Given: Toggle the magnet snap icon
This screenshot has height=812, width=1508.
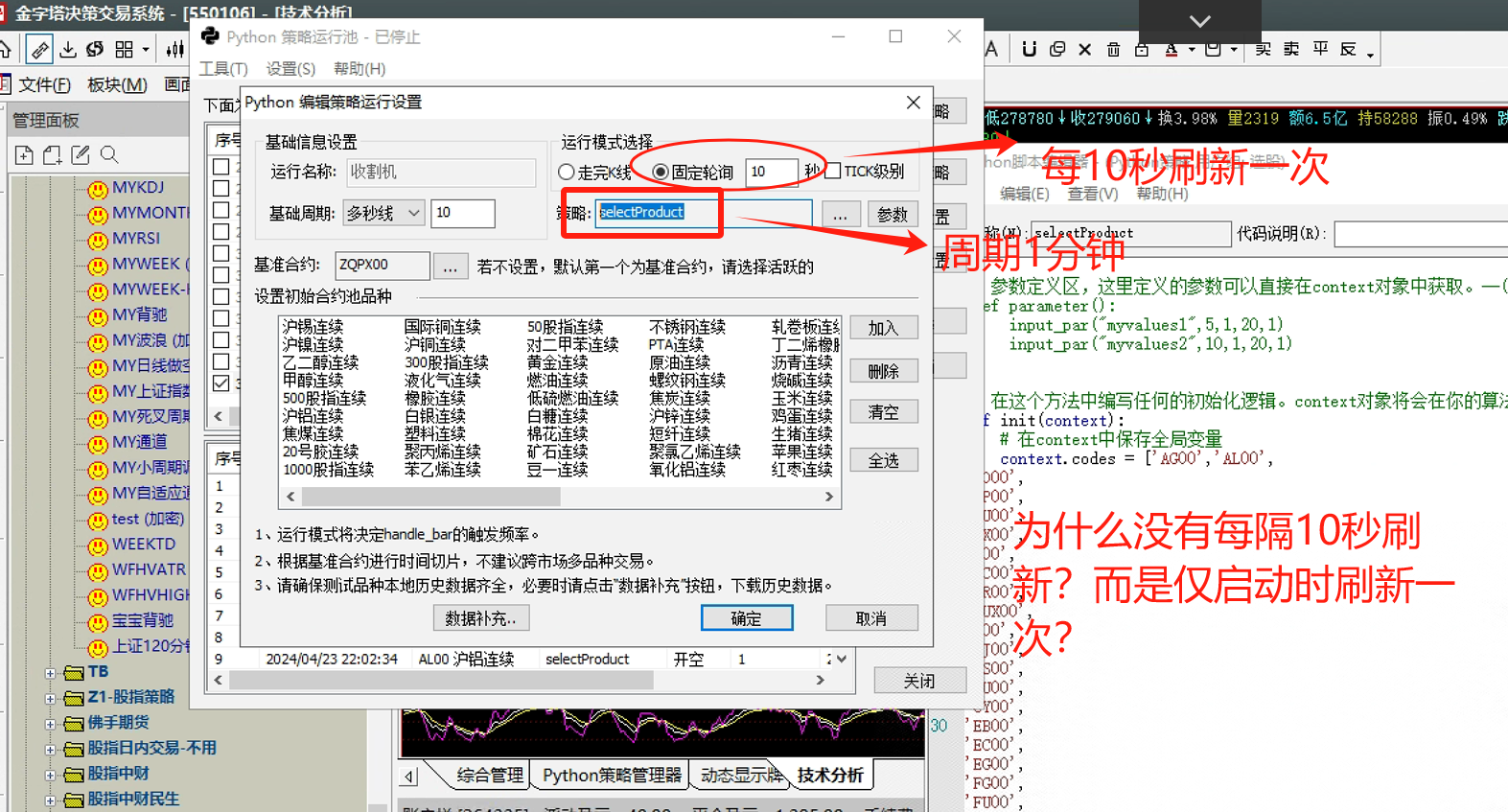Looking at the screenshot, I should coord(1030,49).
